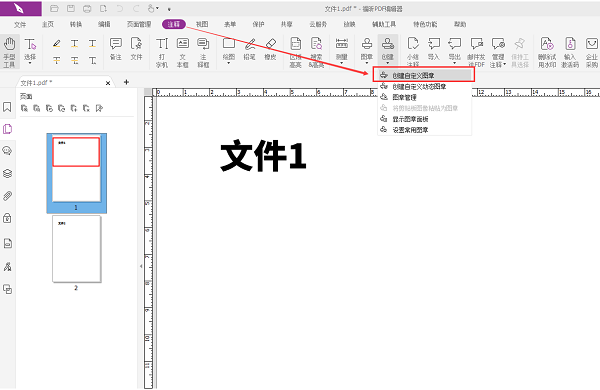Open the Security lock panel
The image size is (600, 390).
pyautogui.click(x=7, y=218)
